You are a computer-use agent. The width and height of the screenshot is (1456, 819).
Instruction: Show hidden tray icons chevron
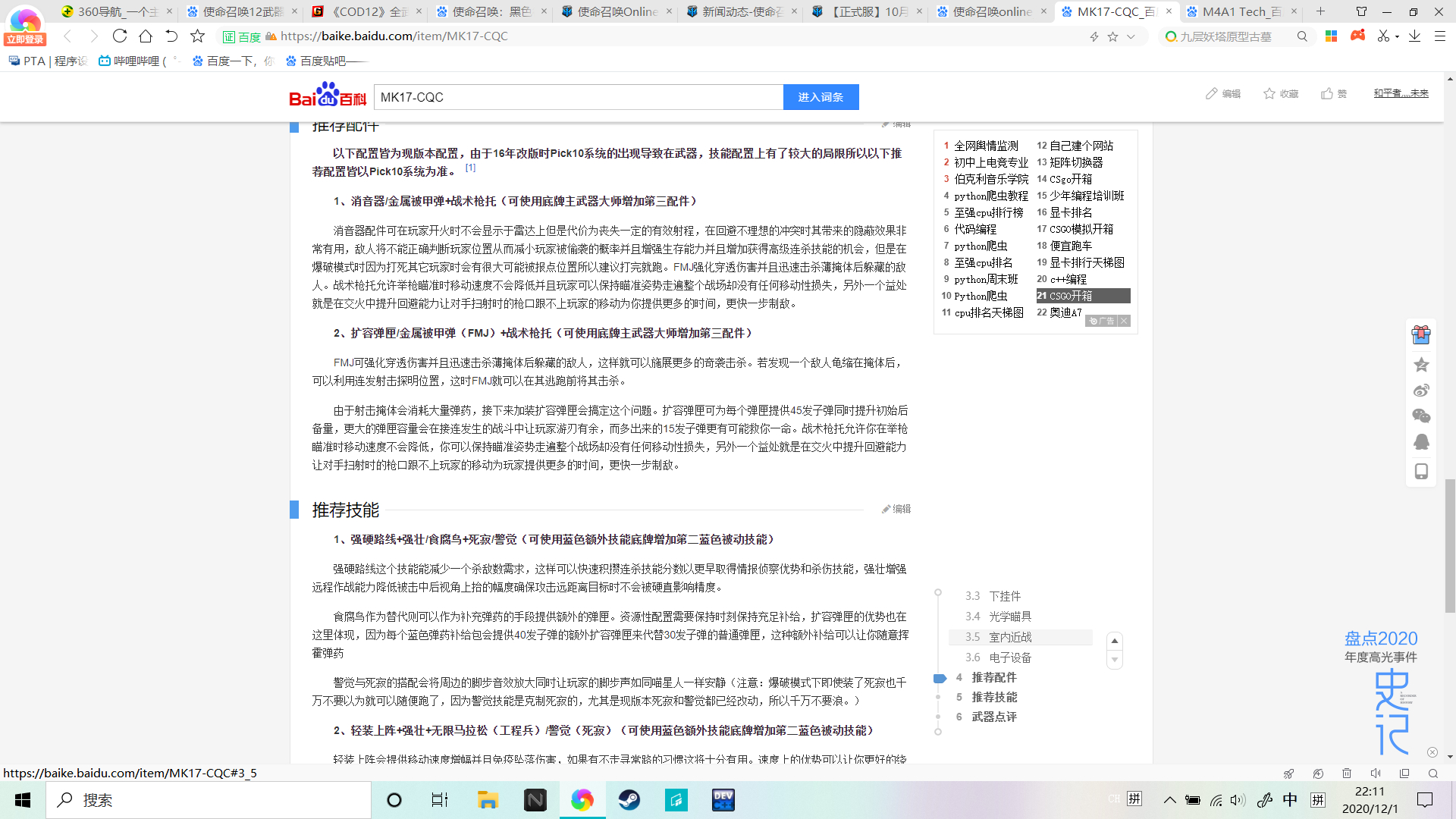[x=1169, y=800]
